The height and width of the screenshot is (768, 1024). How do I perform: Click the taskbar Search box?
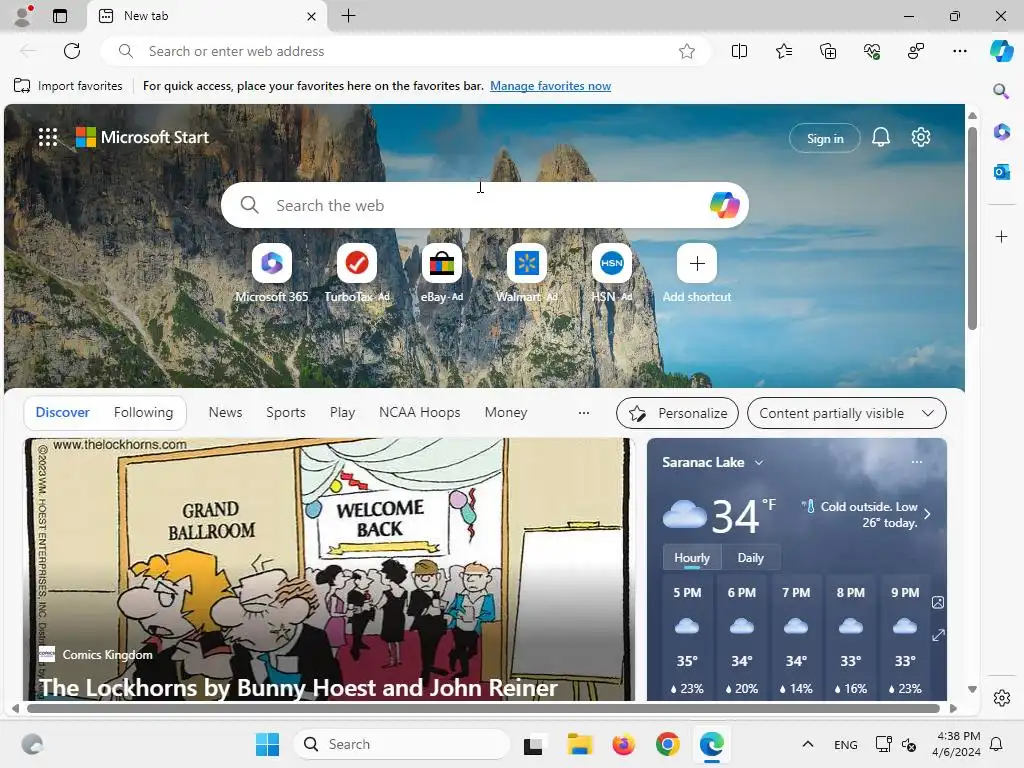[x=402, y=744]
